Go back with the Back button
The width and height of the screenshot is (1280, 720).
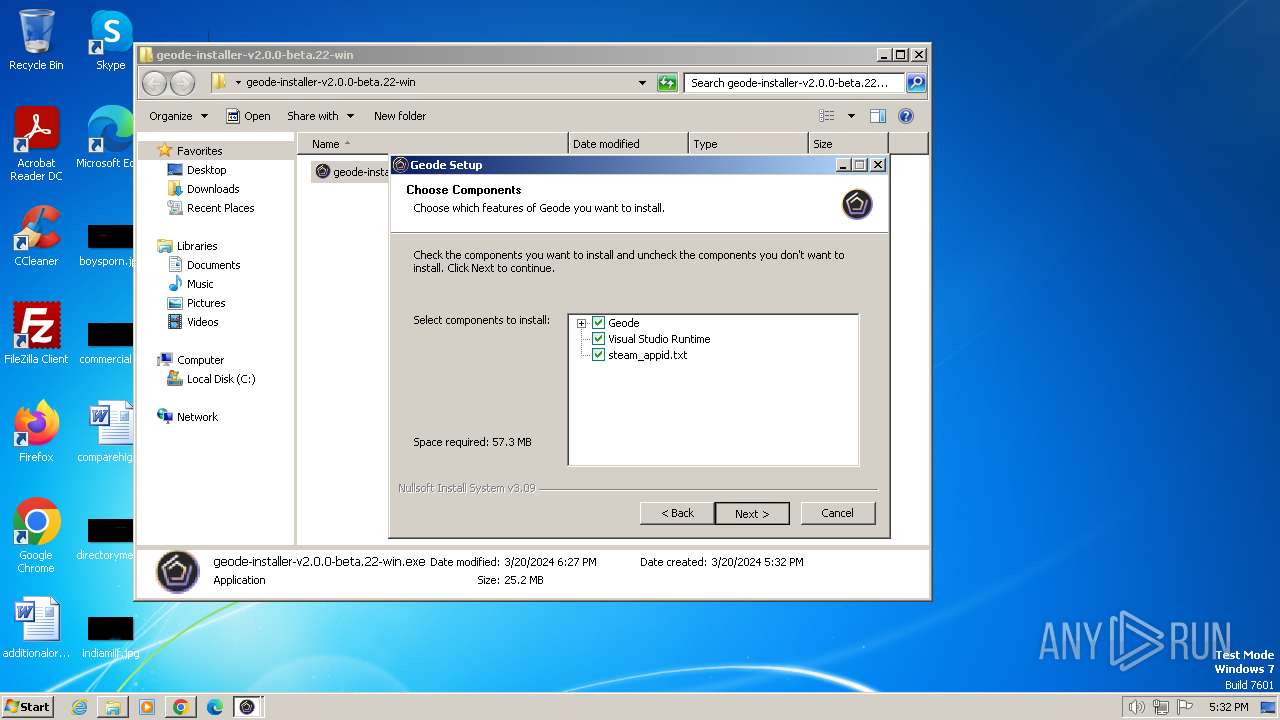(x=677, y=513)
